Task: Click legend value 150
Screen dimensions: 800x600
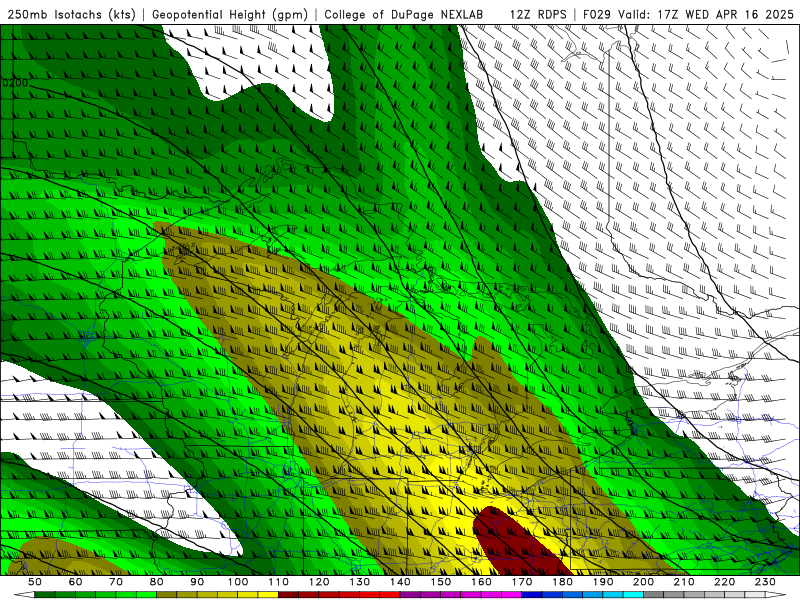Action: point(441,582)
